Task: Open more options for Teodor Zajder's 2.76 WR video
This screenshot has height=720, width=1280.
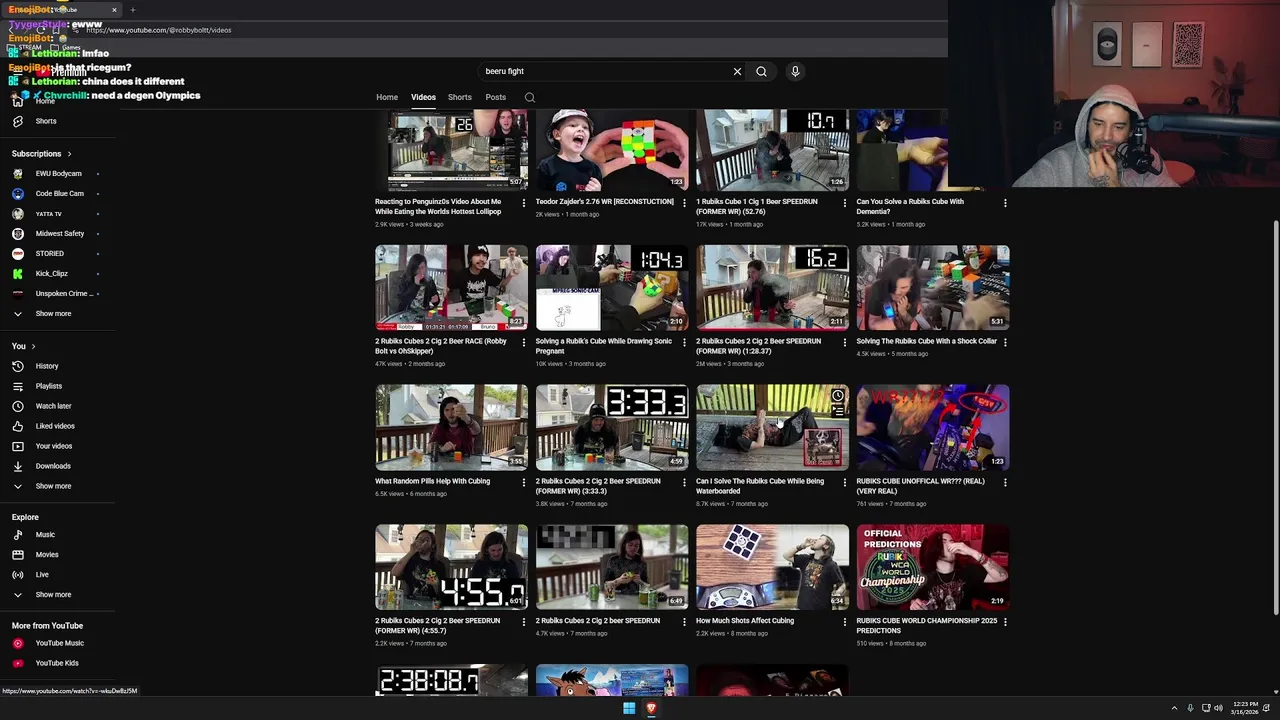Action: (684, 202)
